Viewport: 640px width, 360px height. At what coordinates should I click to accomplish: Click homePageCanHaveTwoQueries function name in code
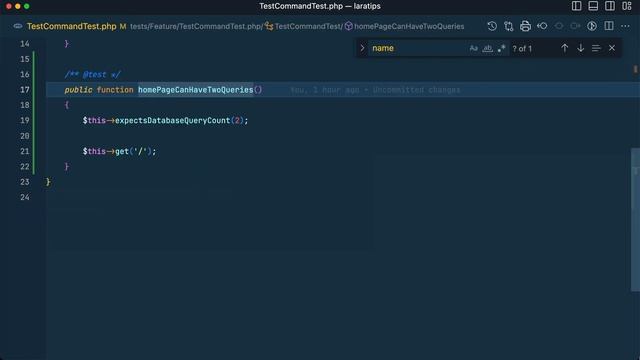pos(196,90)
